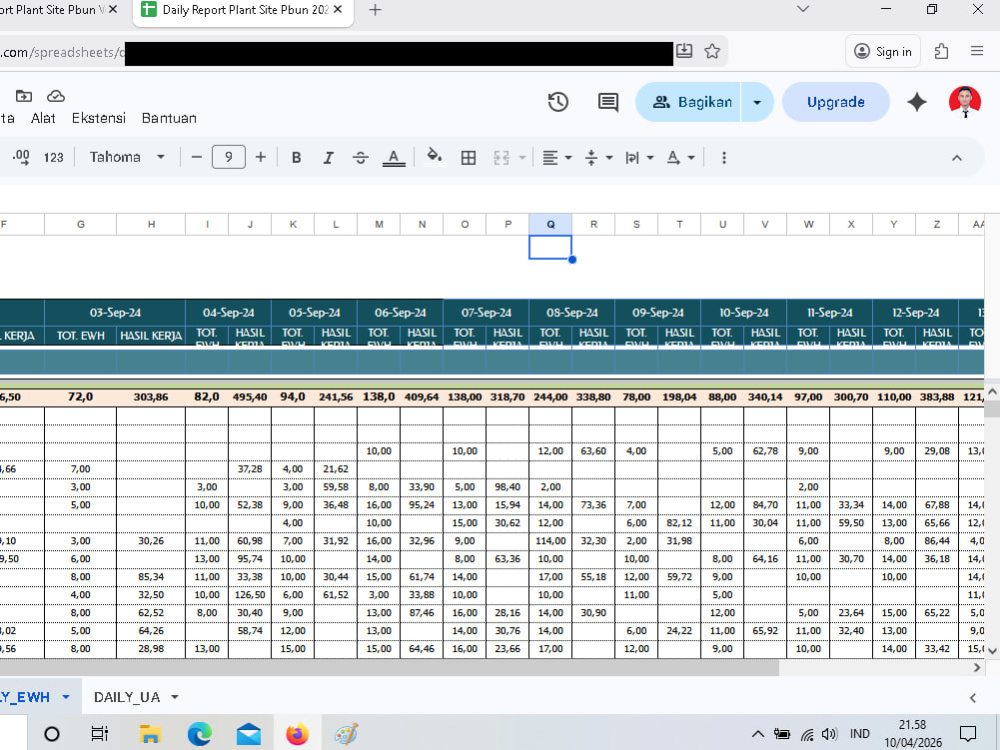
Task: Open the Alat menu
Action: [x=43, y=118]
